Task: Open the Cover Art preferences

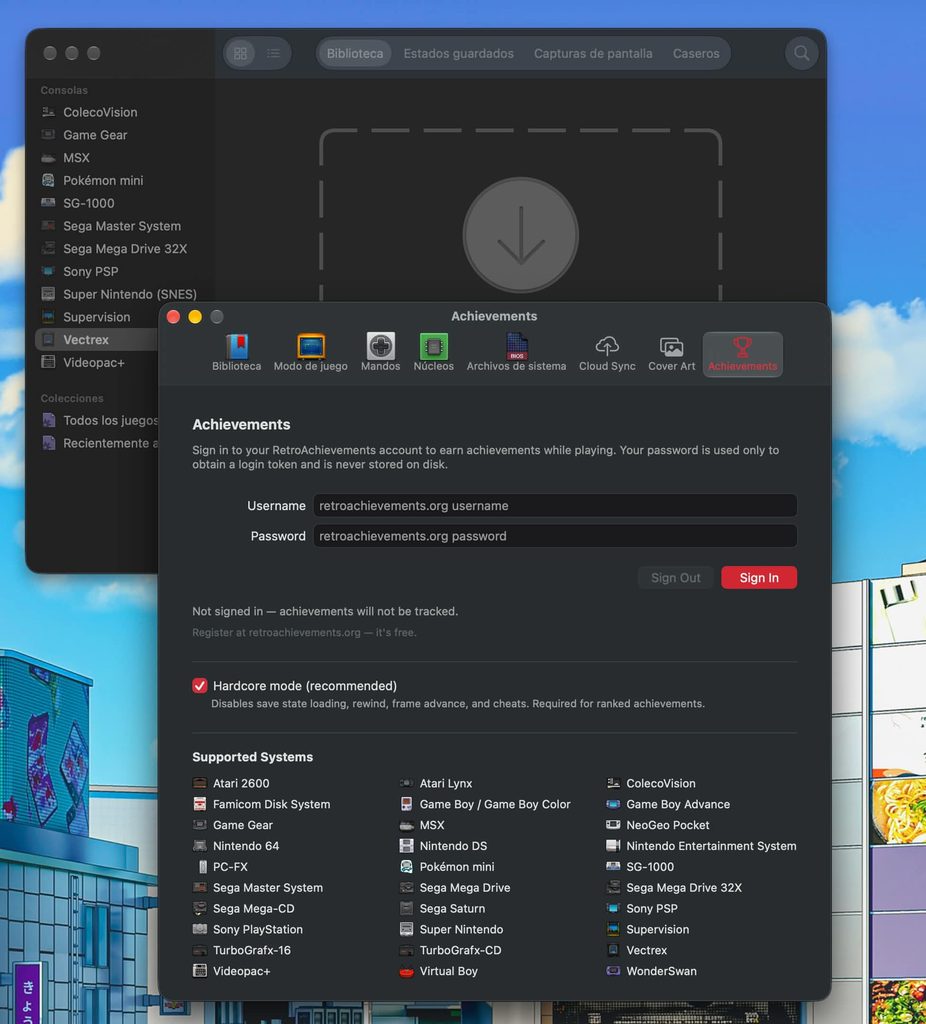Action: [671, 353]
